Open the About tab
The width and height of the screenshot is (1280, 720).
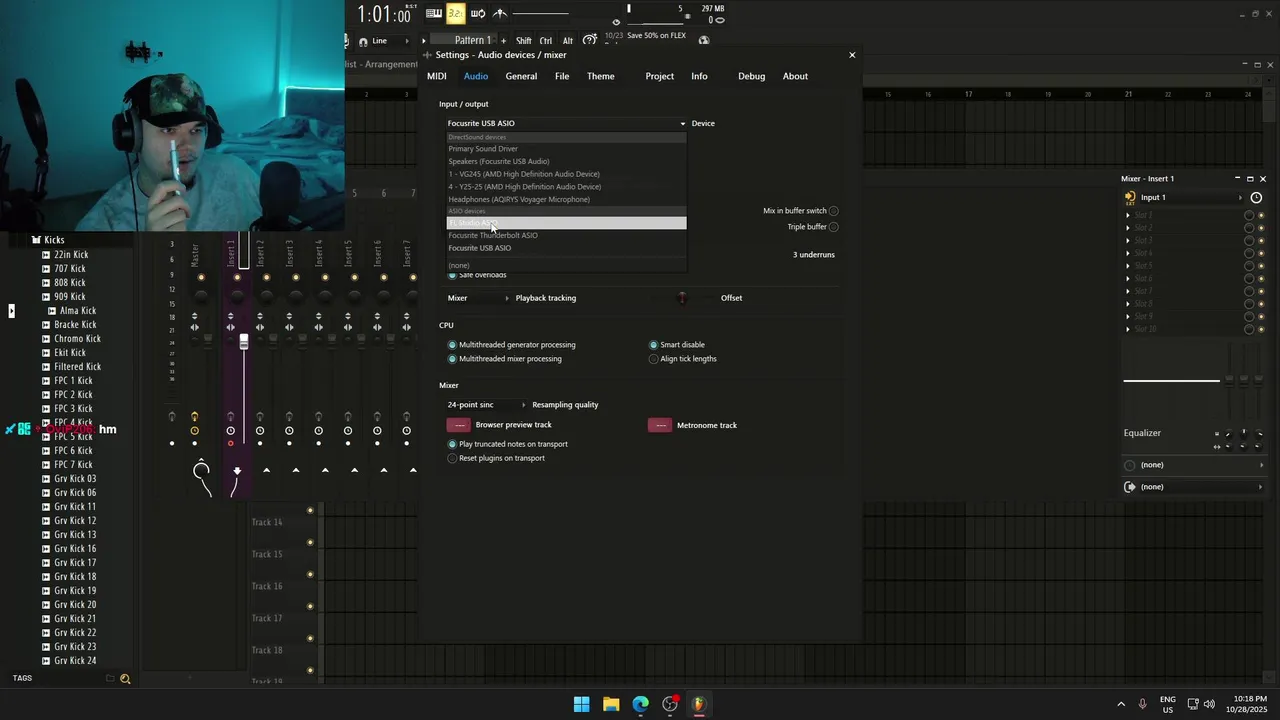click(x=795, y=76)
